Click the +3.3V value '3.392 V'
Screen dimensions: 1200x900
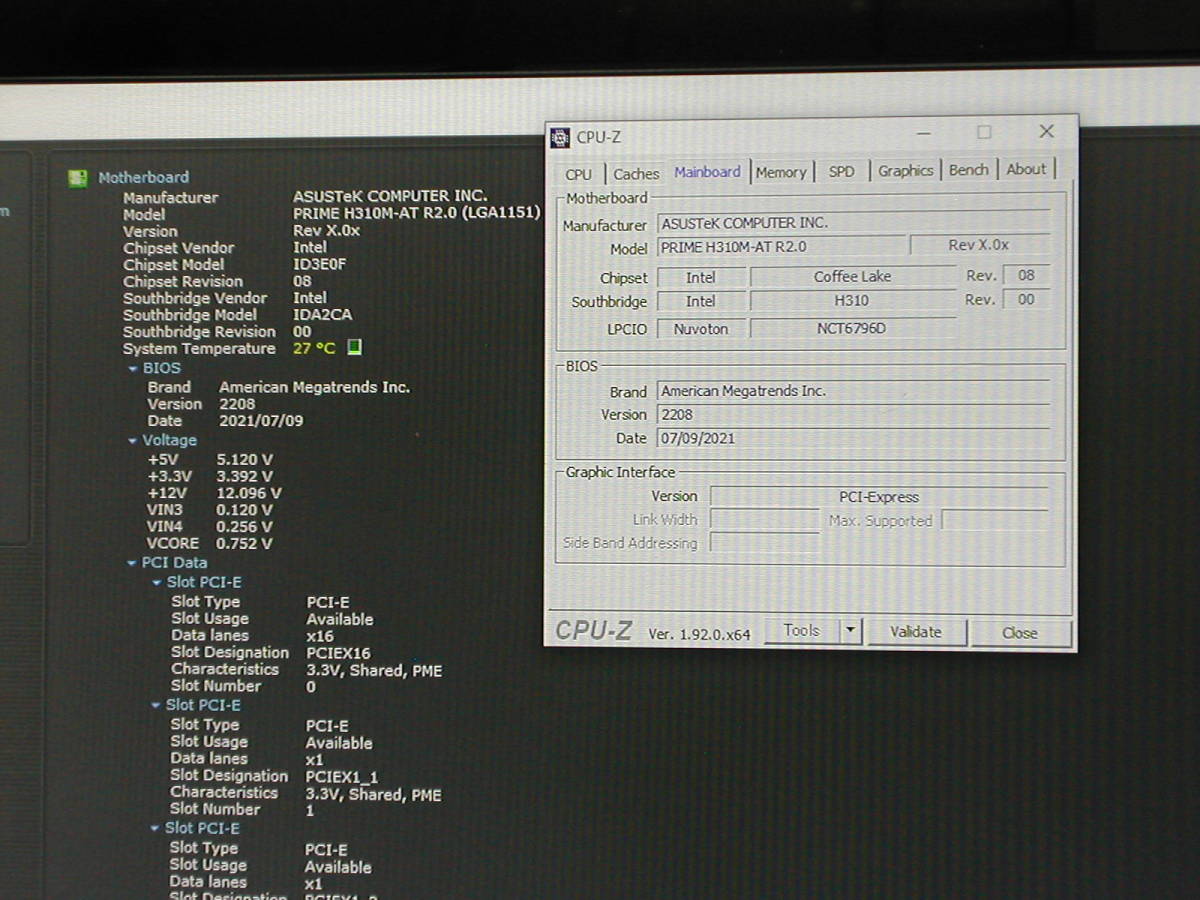click(x=244, y=477)
